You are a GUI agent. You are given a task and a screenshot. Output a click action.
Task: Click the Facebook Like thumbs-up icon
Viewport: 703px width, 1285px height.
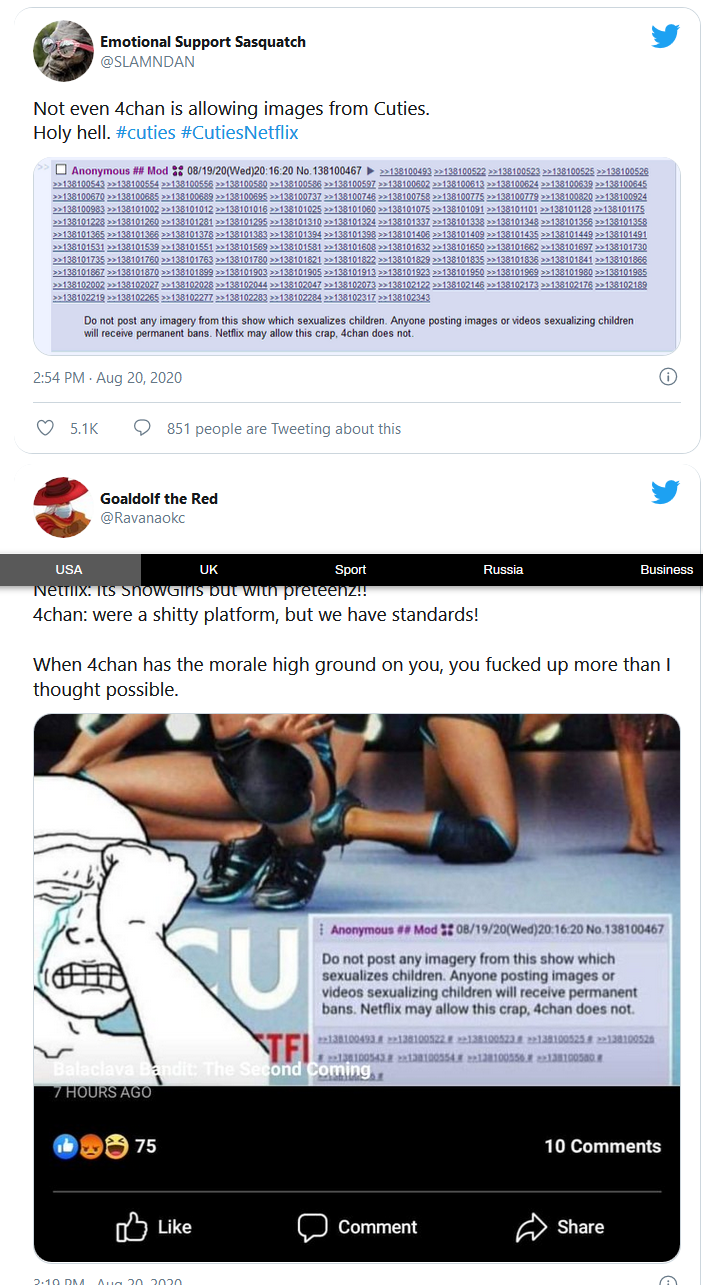click(132, 1226)
